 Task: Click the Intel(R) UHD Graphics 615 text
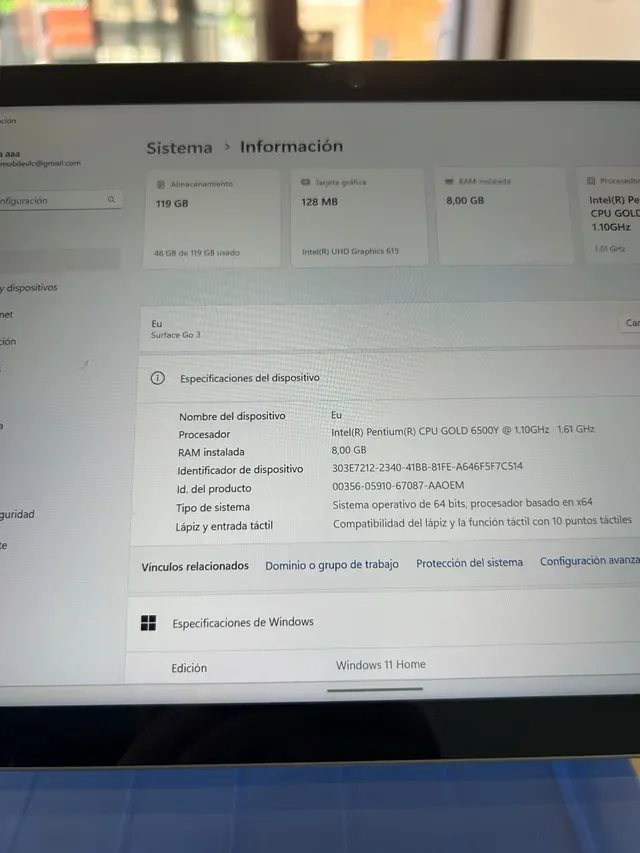click(350, 251)
